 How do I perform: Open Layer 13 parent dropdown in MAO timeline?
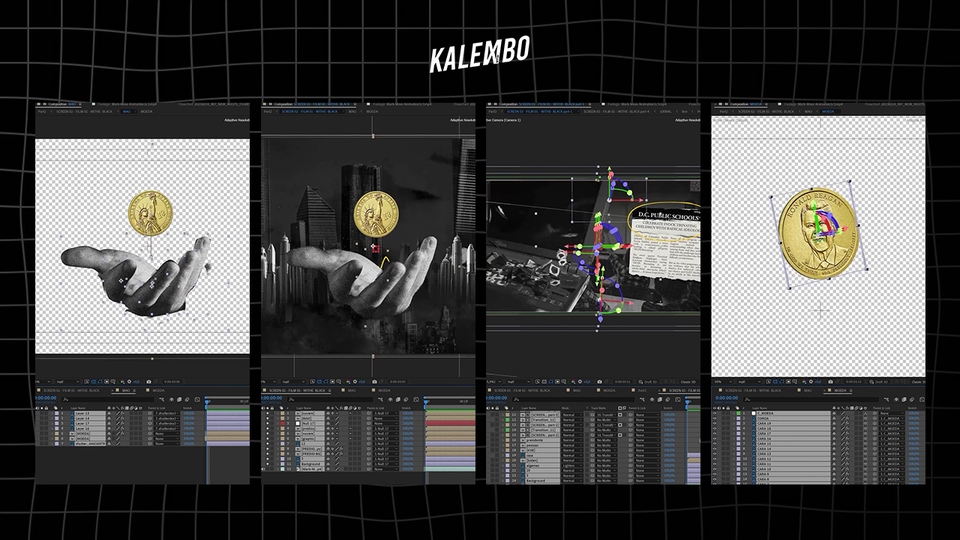pyautogui.click(x=167, y=413)
